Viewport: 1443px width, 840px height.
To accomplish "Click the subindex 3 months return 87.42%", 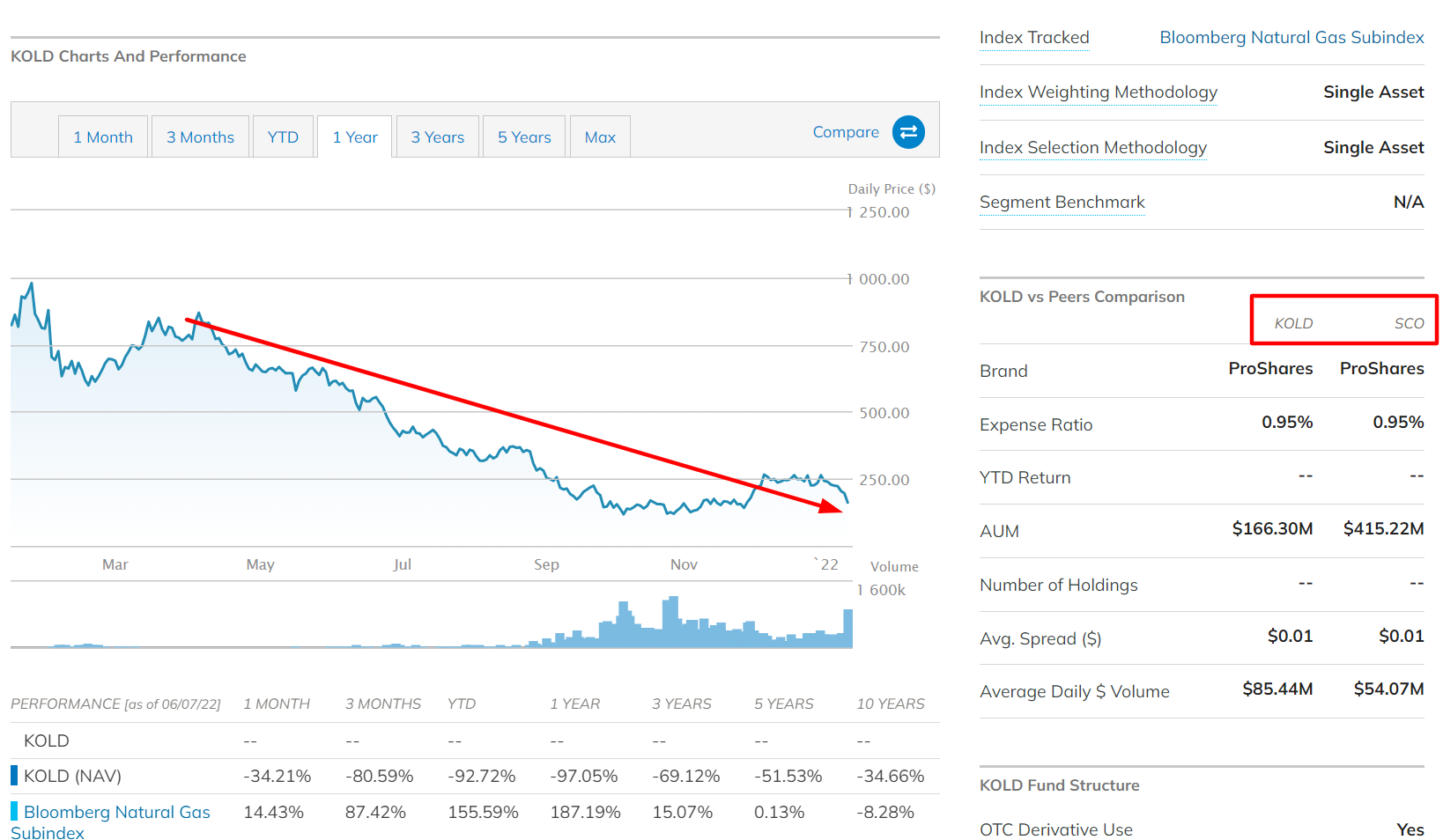I will [375, 812].
